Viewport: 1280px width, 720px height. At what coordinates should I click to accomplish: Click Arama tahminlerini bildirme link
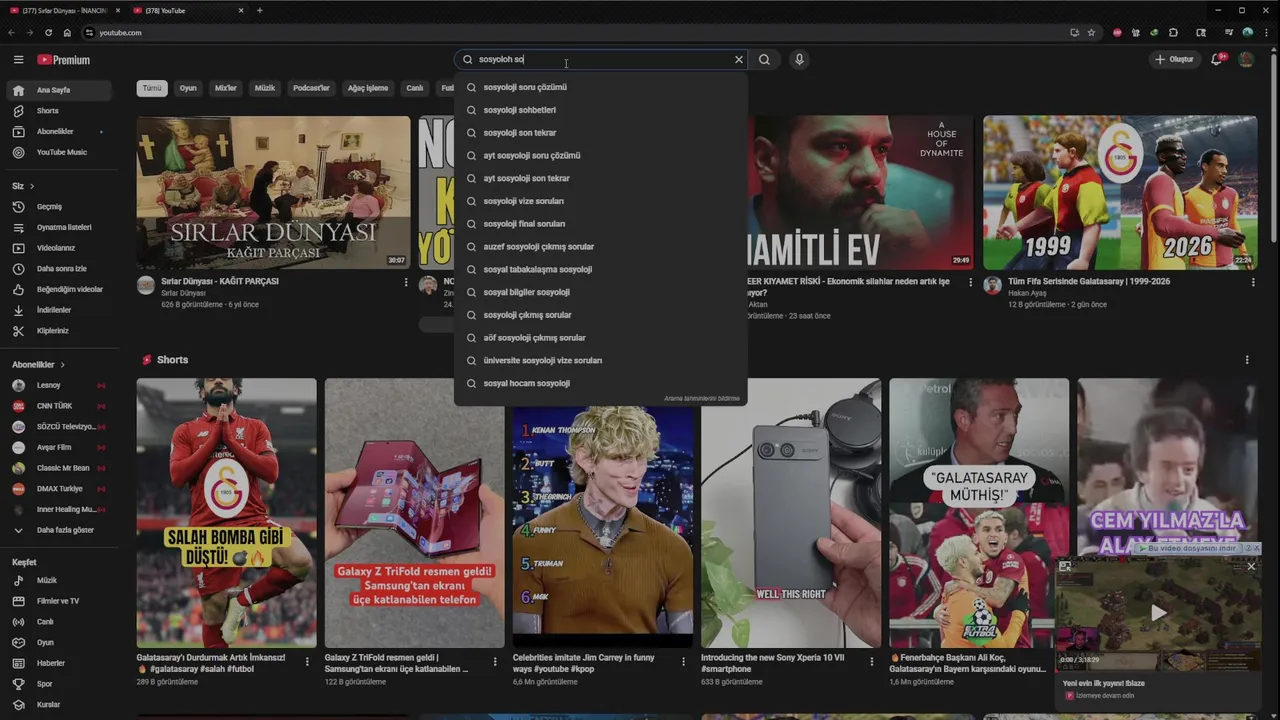coord(702,399)
